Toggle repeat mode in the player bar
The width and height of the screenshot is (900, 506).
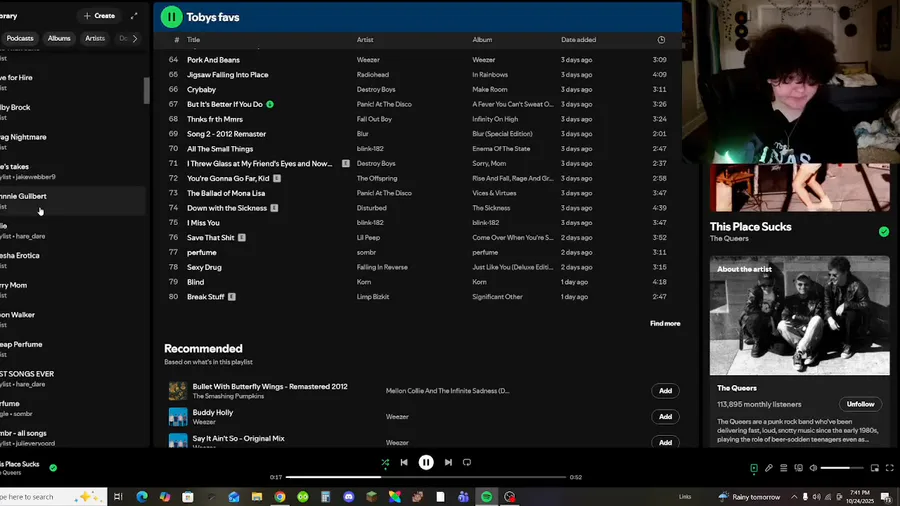(x=467, y=462)
